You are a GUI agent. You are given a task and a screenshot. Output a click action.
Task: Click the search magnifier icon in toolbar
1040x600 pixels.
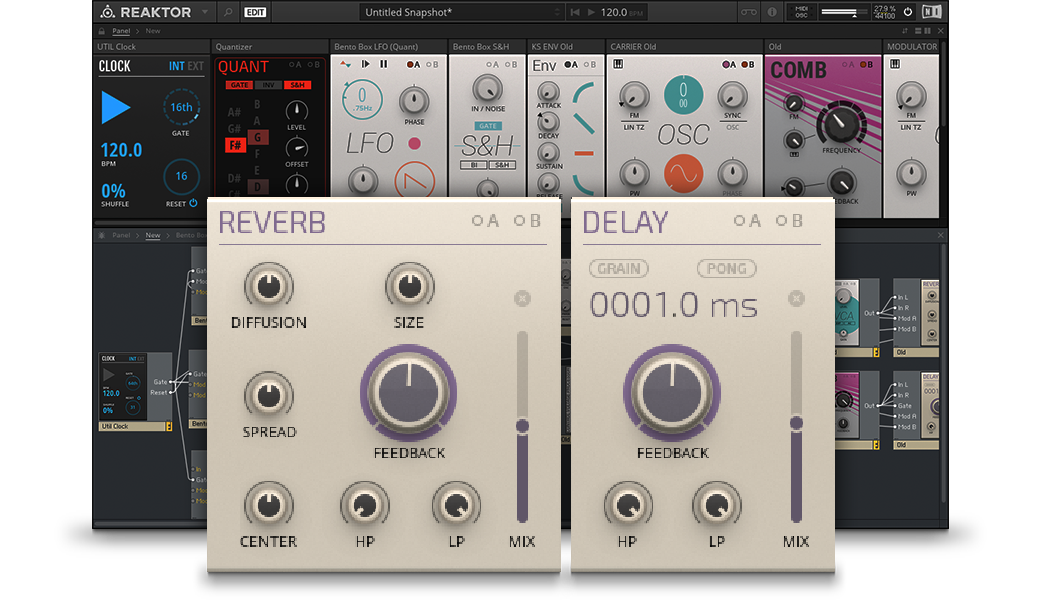point(228,12)
